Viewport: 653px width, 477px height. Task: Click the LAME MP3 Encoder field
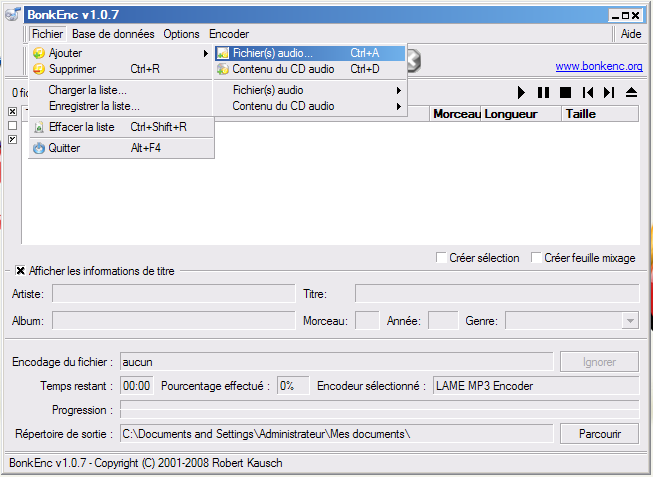(x=536, y=386)
